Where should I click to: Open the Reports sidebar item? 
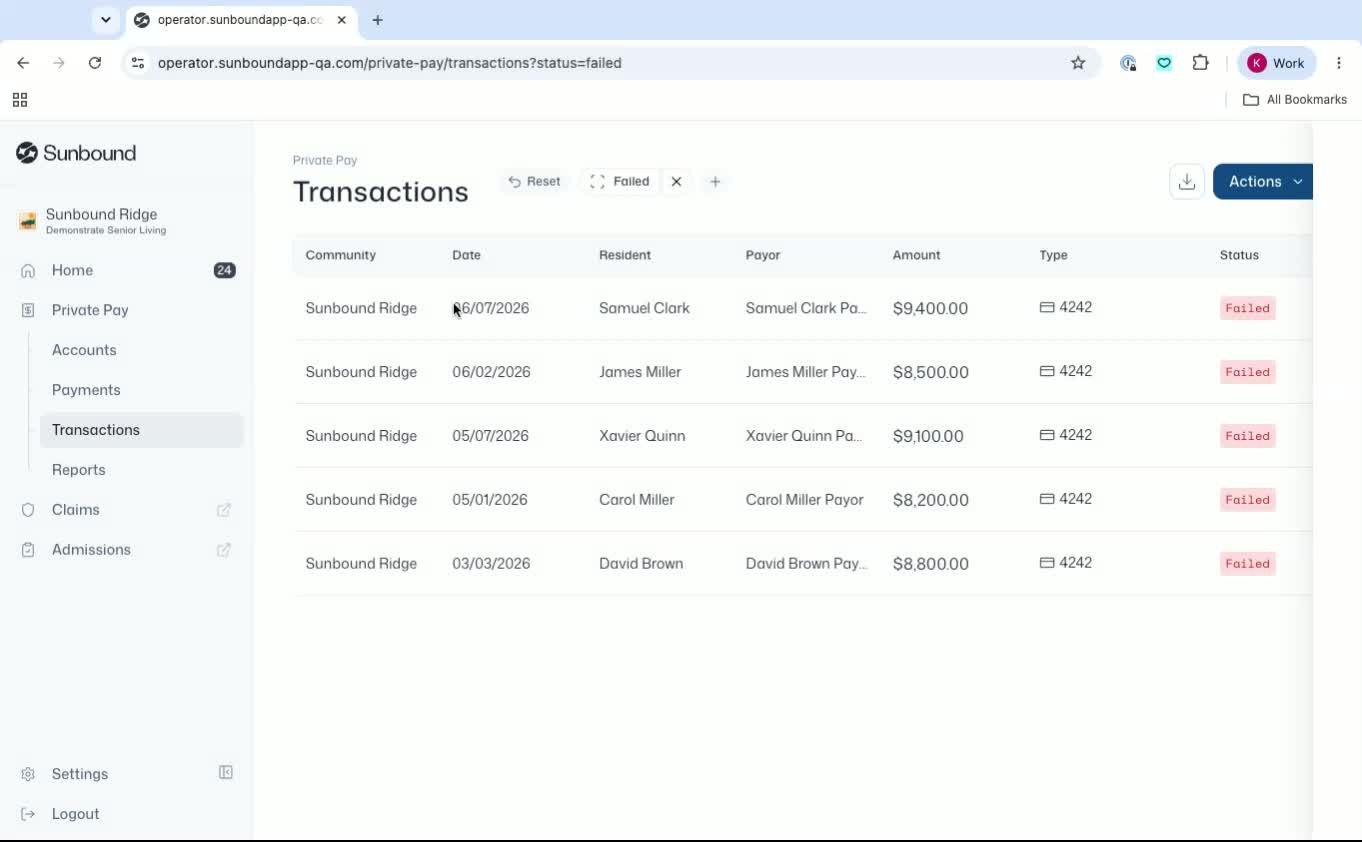(x=78, y=470)
